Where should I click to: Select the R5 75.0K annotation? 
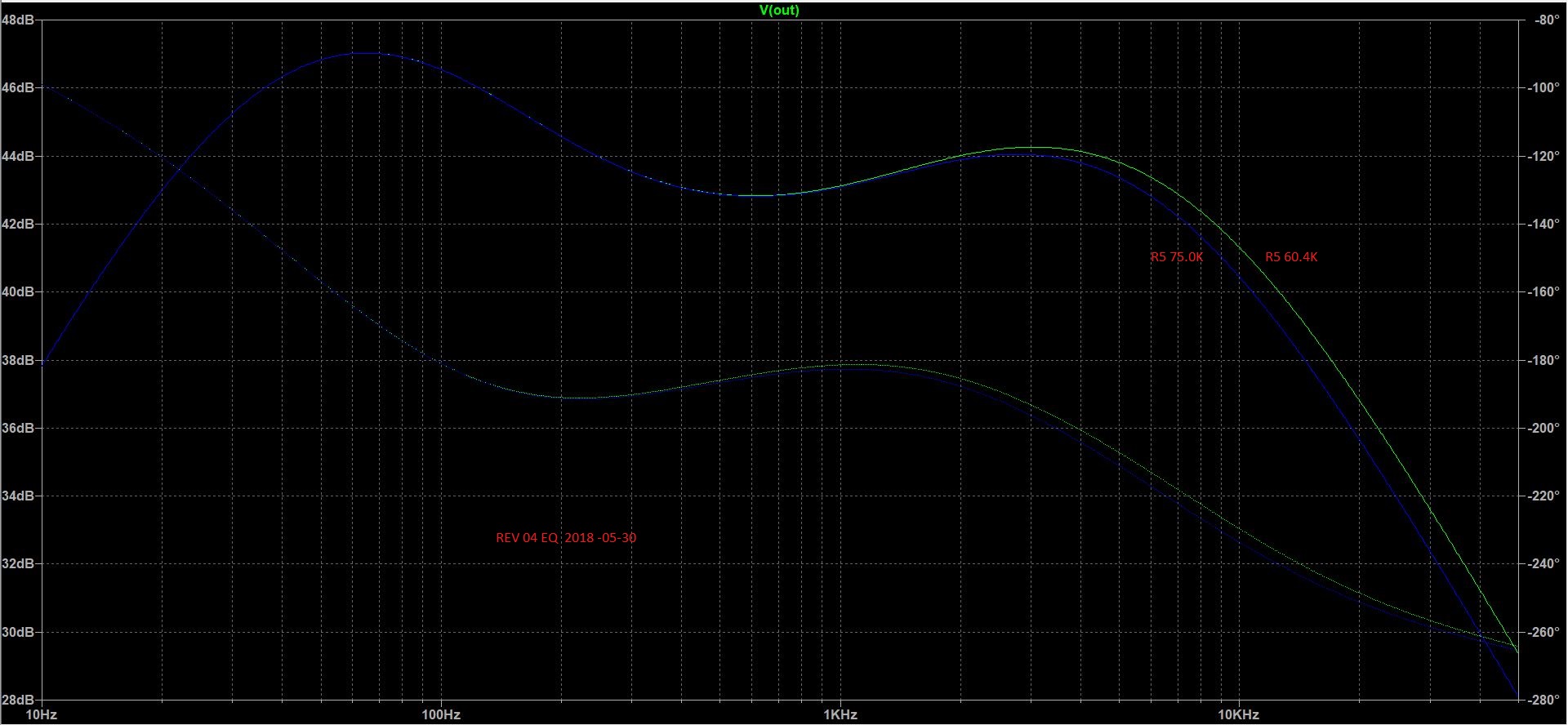[x=1177, y=256]
